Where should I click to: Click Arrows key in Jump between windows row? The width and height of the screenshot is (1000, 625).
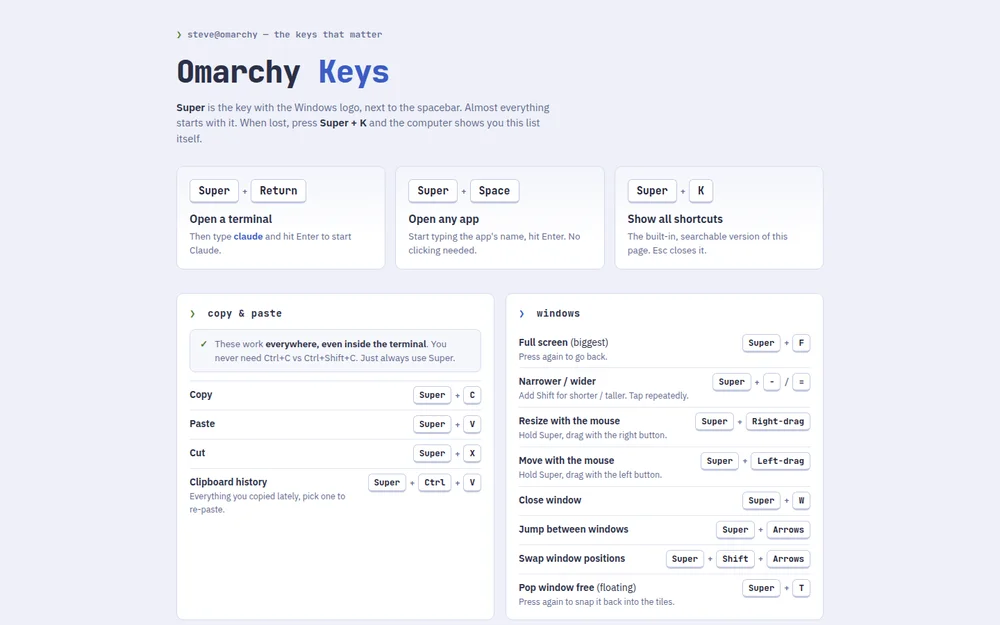788,530
